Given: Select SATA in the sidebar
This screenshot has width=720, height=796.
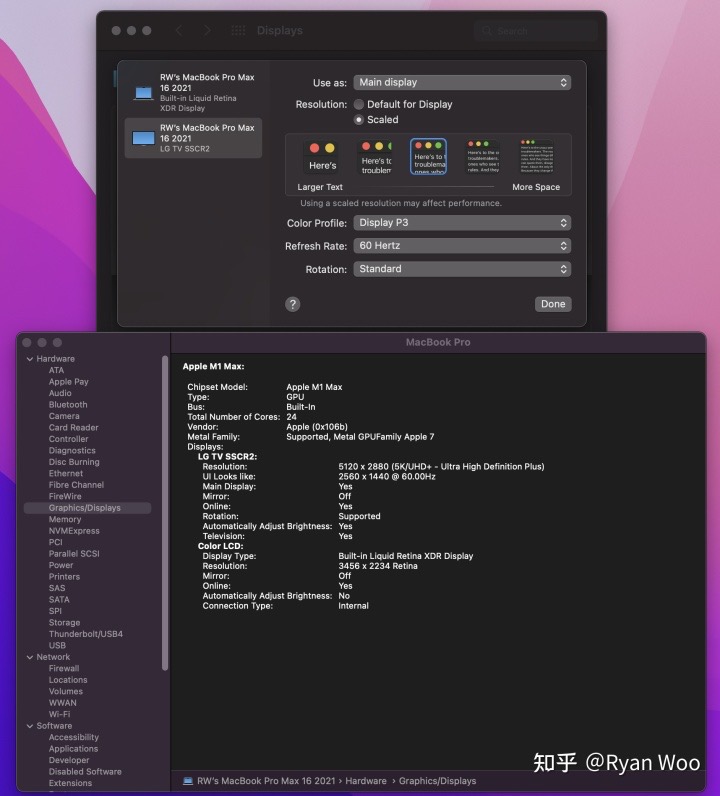Looking at the screenshot, I should [59, 600].
